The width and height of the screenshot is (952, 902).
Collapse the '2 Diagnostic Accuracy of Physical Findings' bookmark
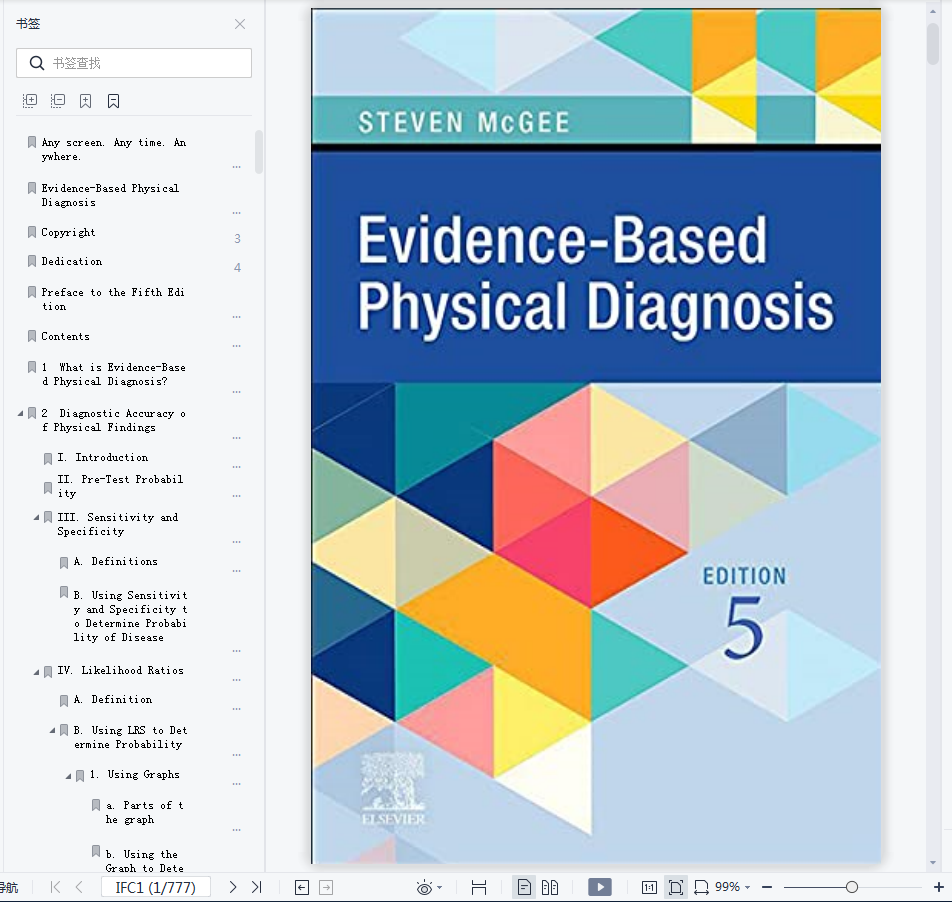click(20, 413)
